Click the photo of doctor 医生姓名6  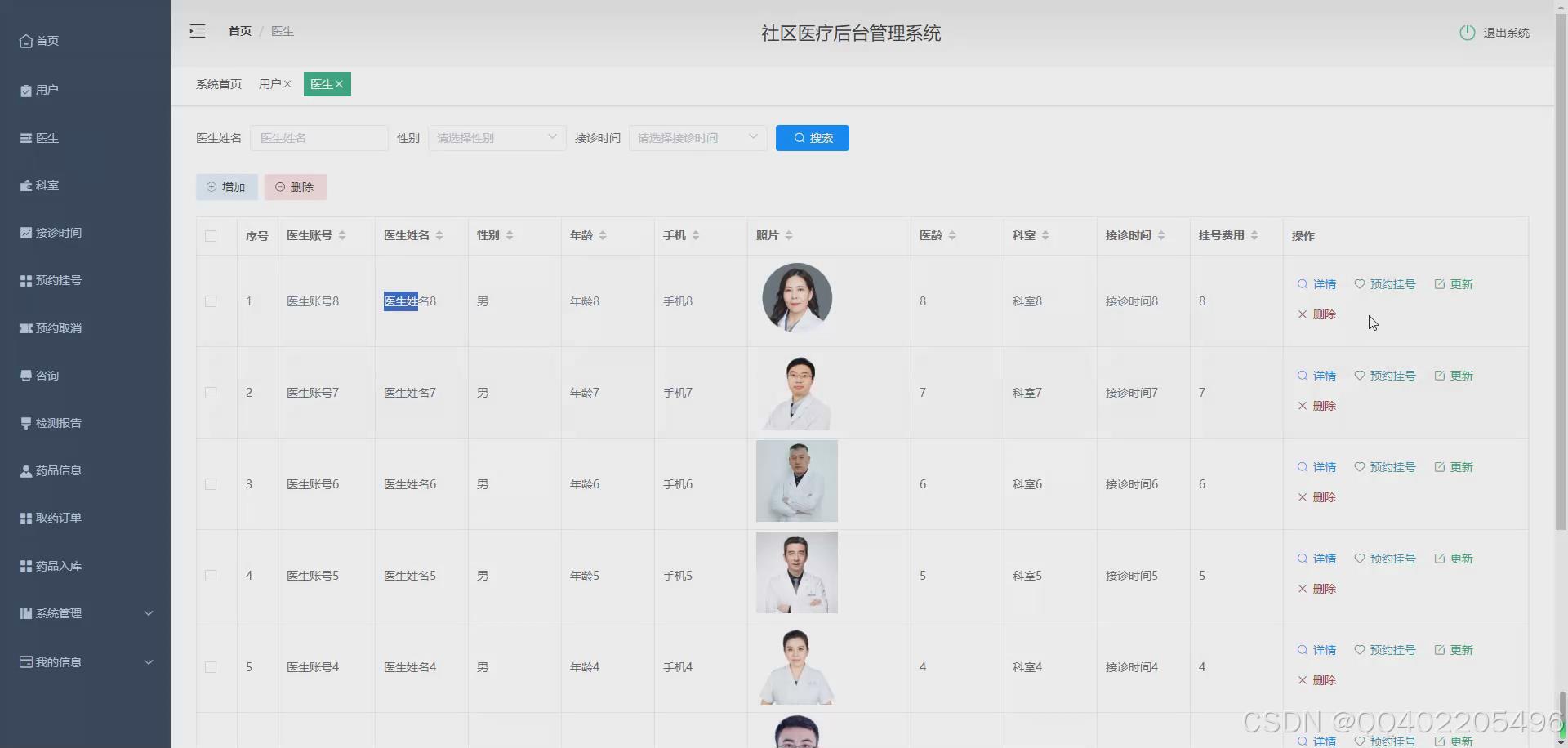(x=797, y=481)
